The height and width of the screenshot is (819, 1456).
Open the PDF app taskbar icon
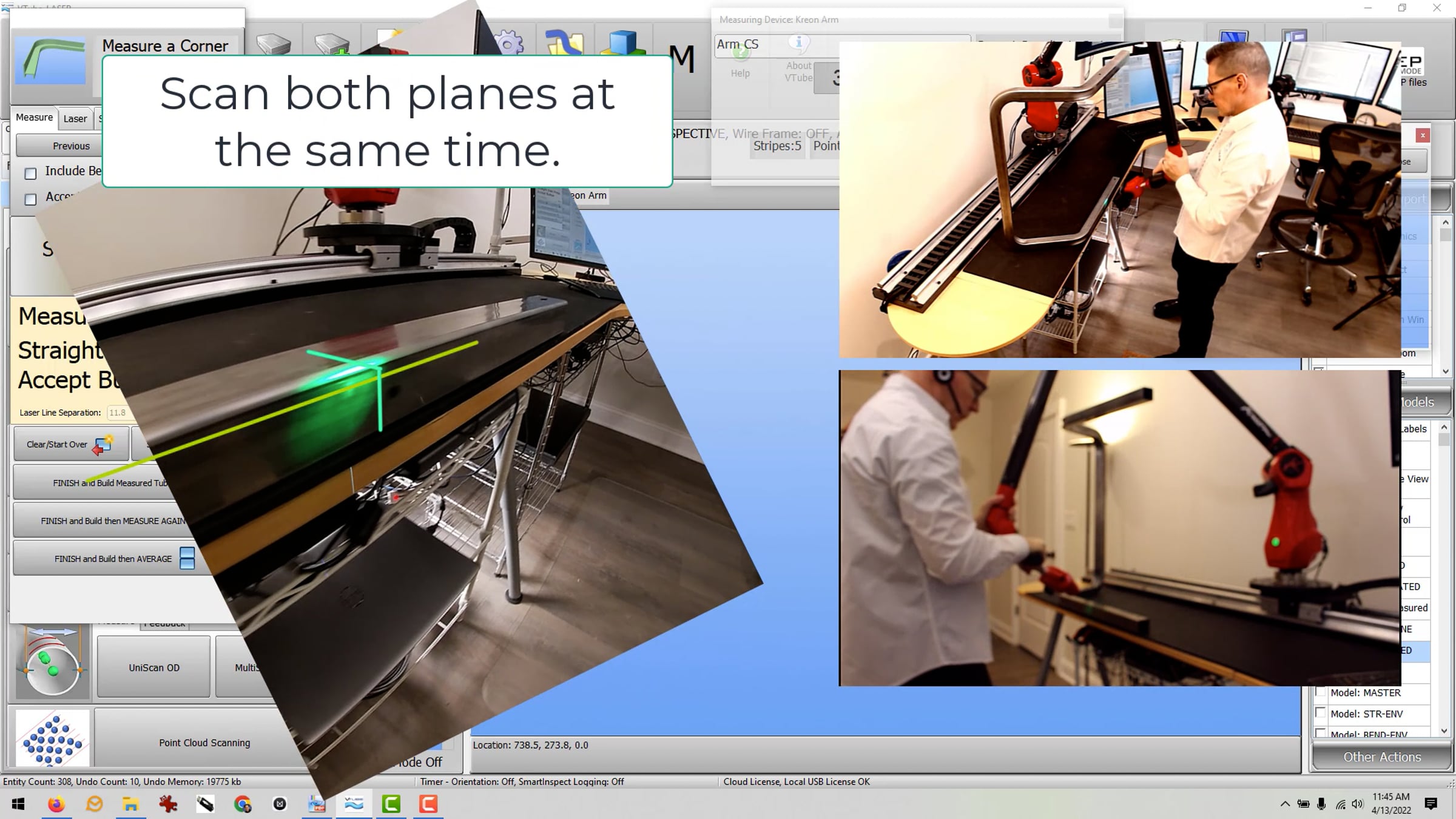pyautogui.click(x=317, y=804)
